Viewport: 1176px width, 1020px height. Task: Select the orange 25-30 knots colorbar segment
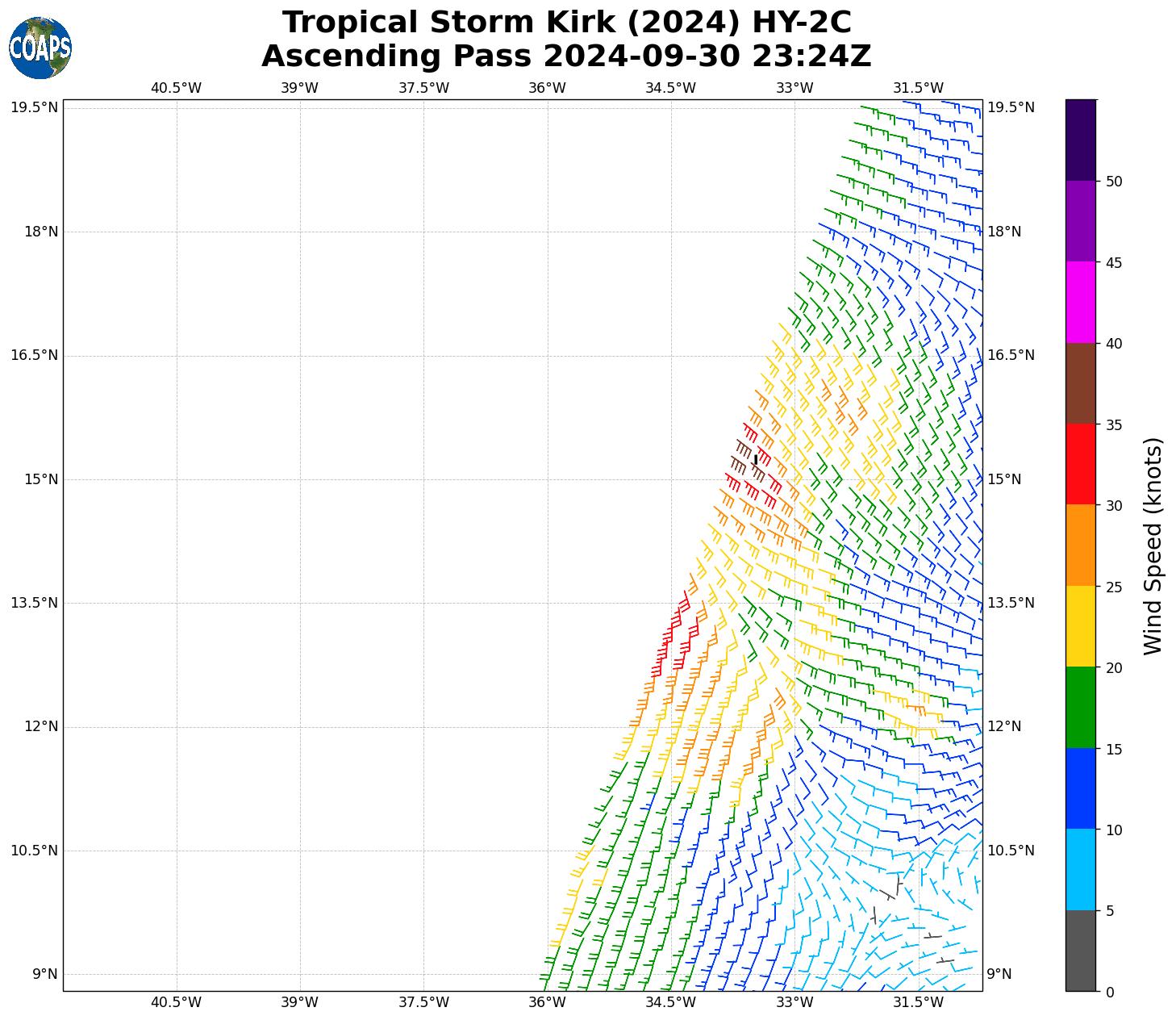(x=1080, y=545)
